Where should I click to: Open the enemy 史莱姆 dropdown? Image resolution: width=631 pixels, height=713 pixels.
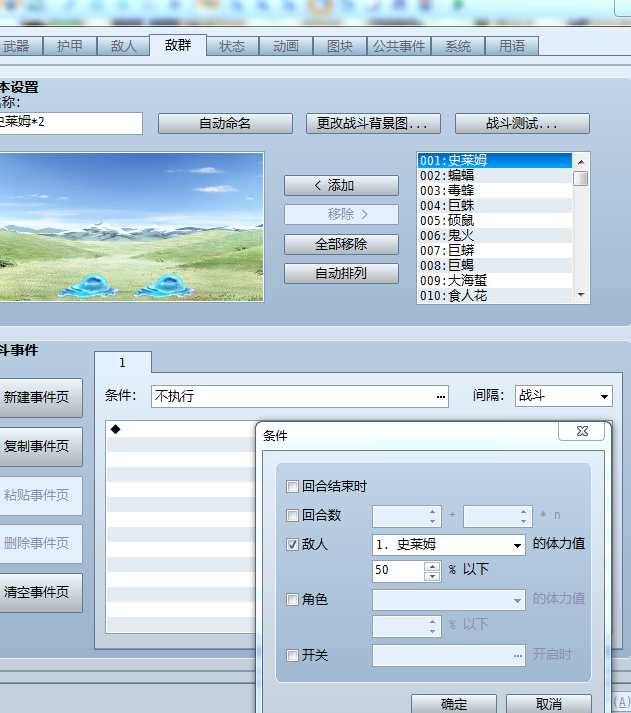pyautogui.click(x=449, y=544)
